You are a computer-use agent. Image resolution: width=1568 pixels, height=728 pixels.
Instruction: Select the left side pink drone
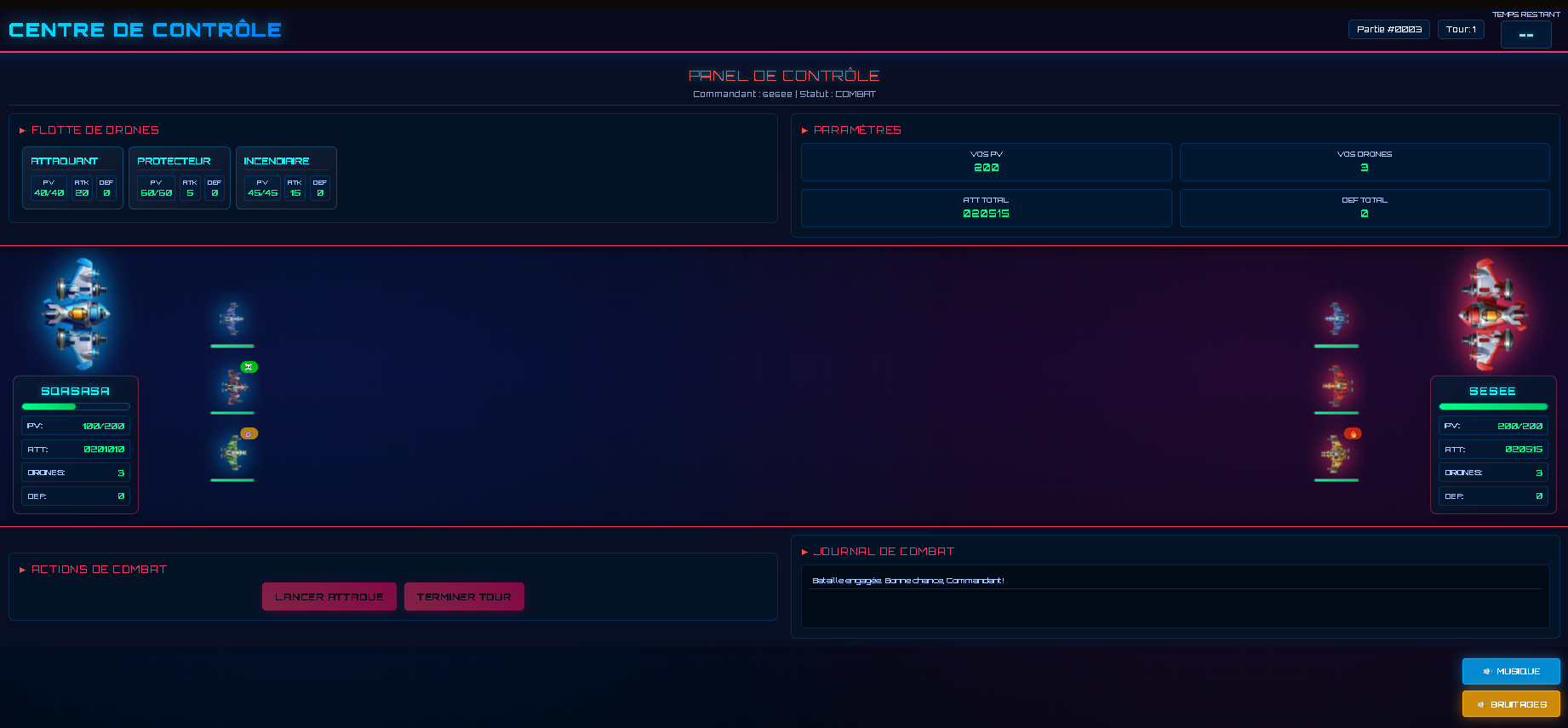tap(233, 387)
